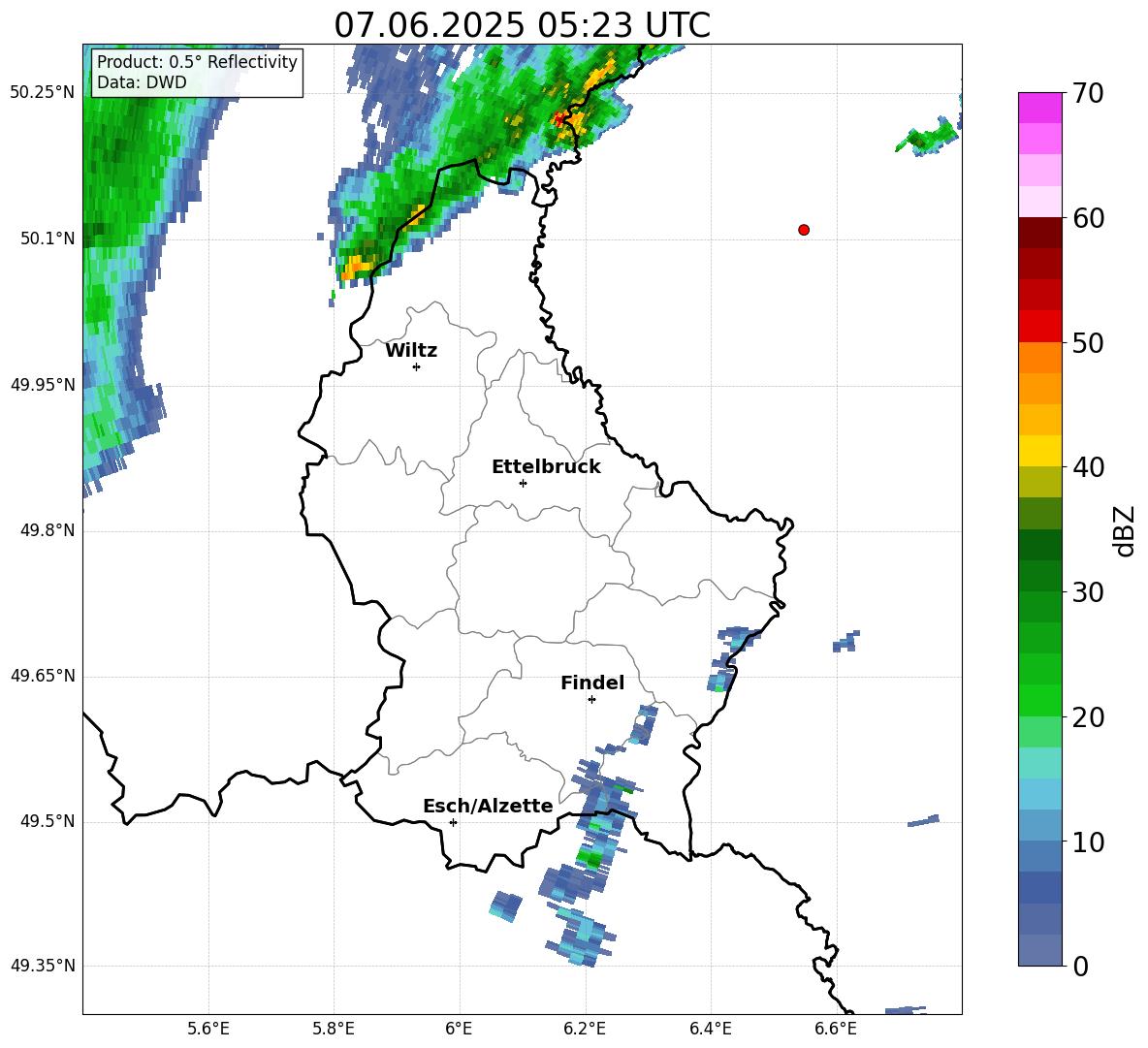Click the slate-blue bottom swatch of the colorbar
The height and width of the screenshot is (1048, 1148).
click(x=1039, y=950)
